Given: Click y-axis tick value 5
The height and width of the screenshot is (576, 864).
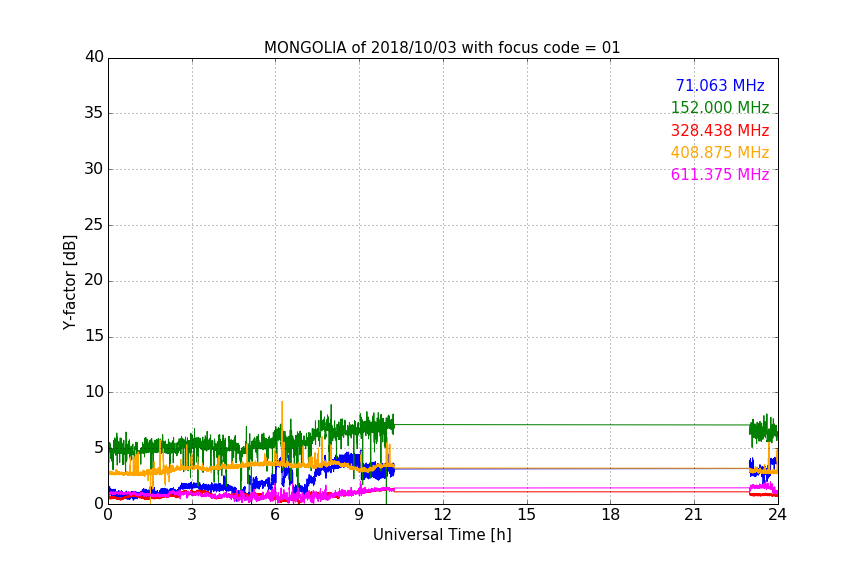Looking at the screenshot, I should 99,448.
